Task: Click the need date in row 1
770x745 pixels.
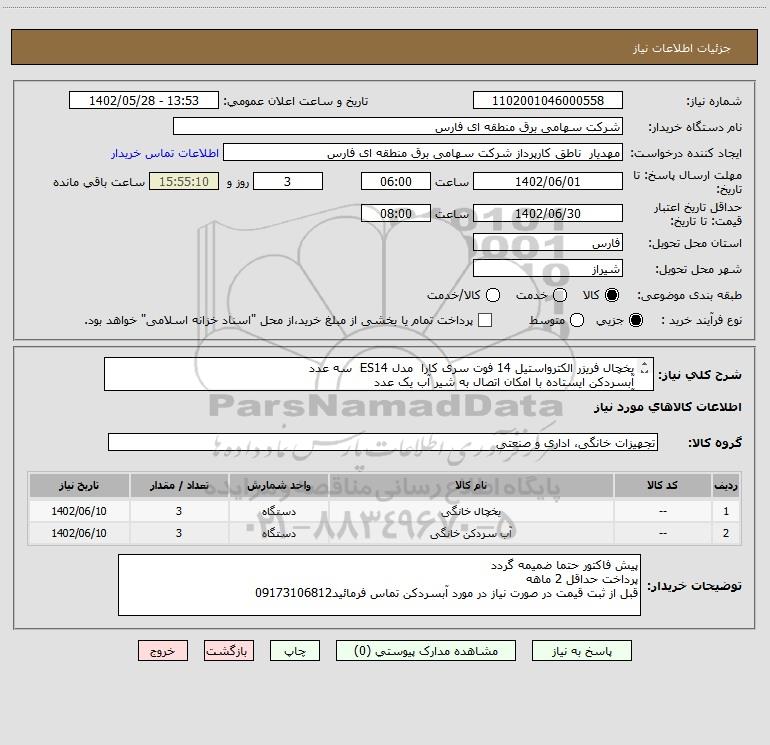Action: (79, 511)
